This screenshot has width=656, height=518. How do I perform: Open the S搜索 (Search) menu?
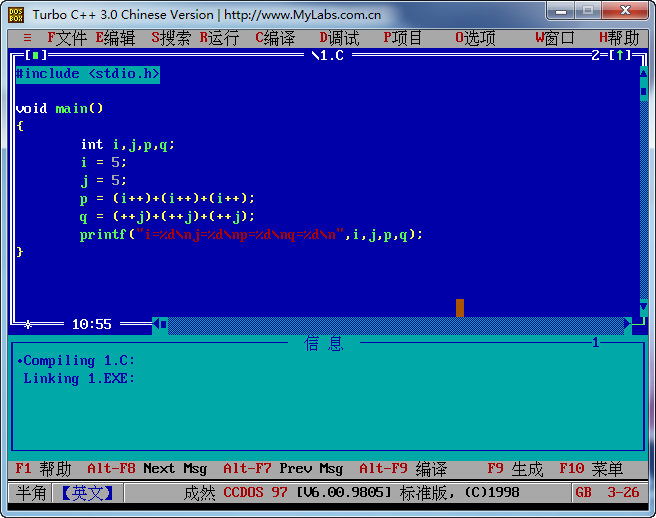click(x=171, y=38)
